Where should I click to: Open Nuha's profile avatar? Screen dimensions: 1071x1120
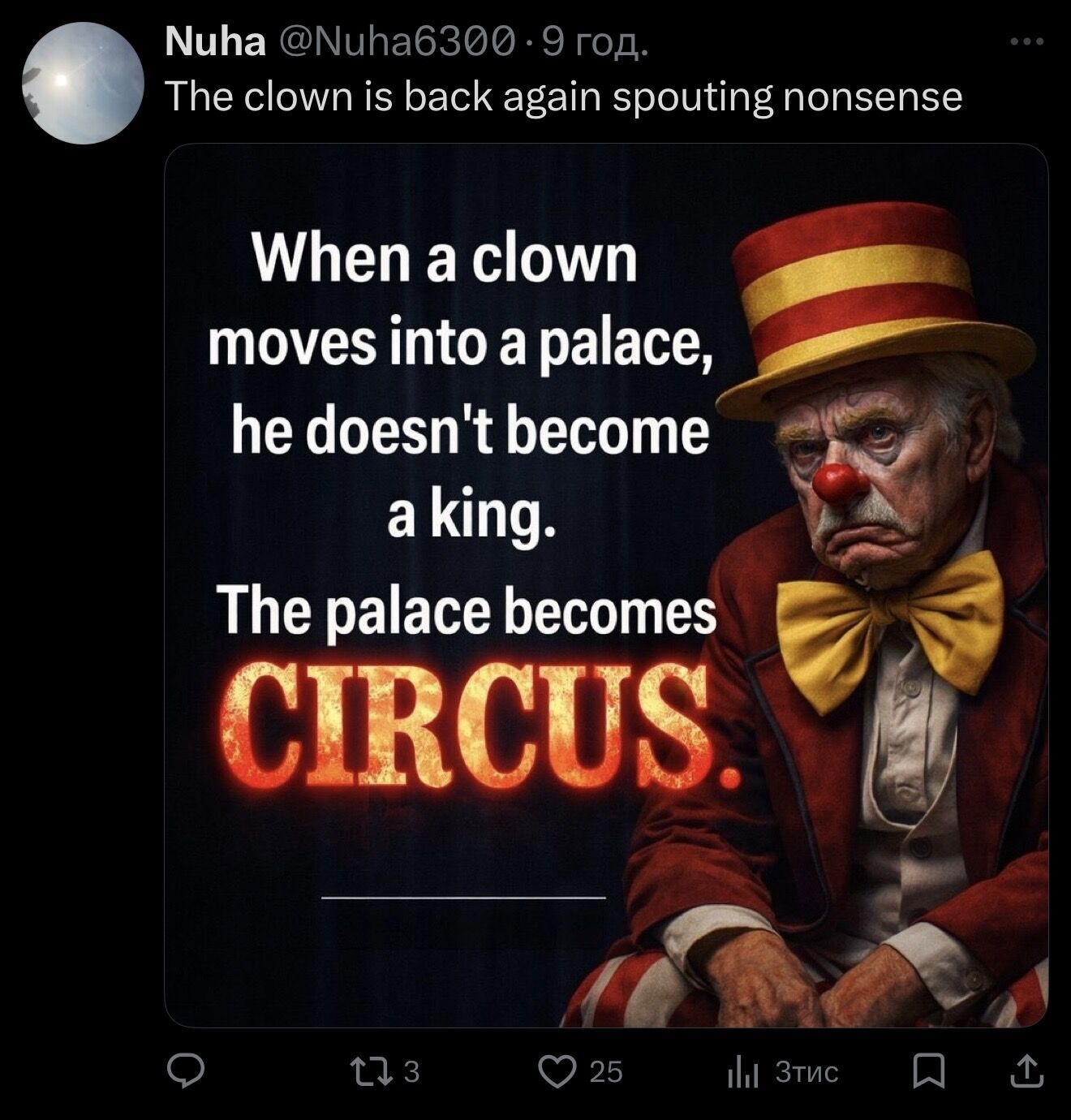[x=83, y=84]
